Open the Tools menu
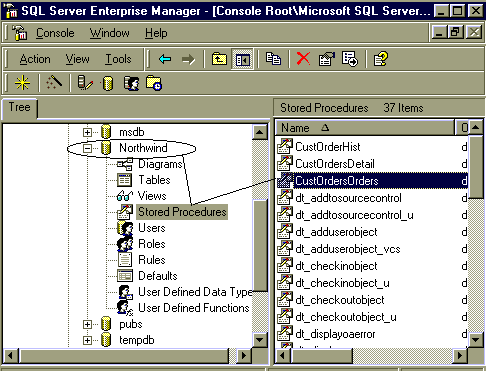The width and height of the screenshot is (486, 371). pos(118,59)
